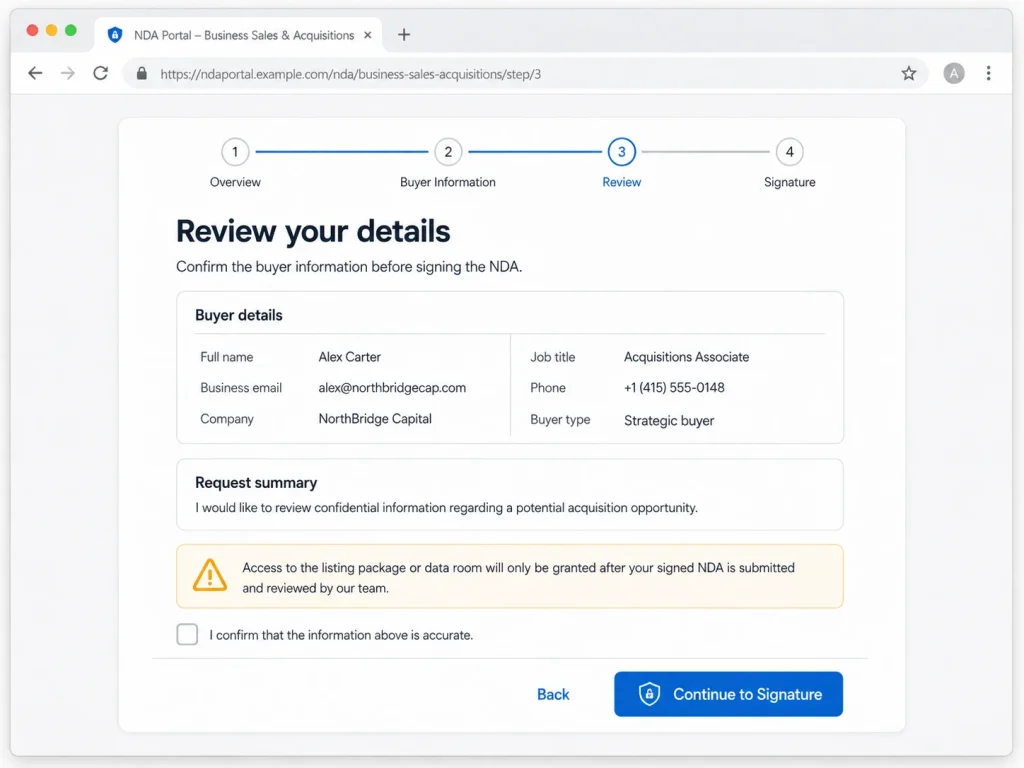Click the padlock site info icon
Screen dimensions: 1024x768
142,74
